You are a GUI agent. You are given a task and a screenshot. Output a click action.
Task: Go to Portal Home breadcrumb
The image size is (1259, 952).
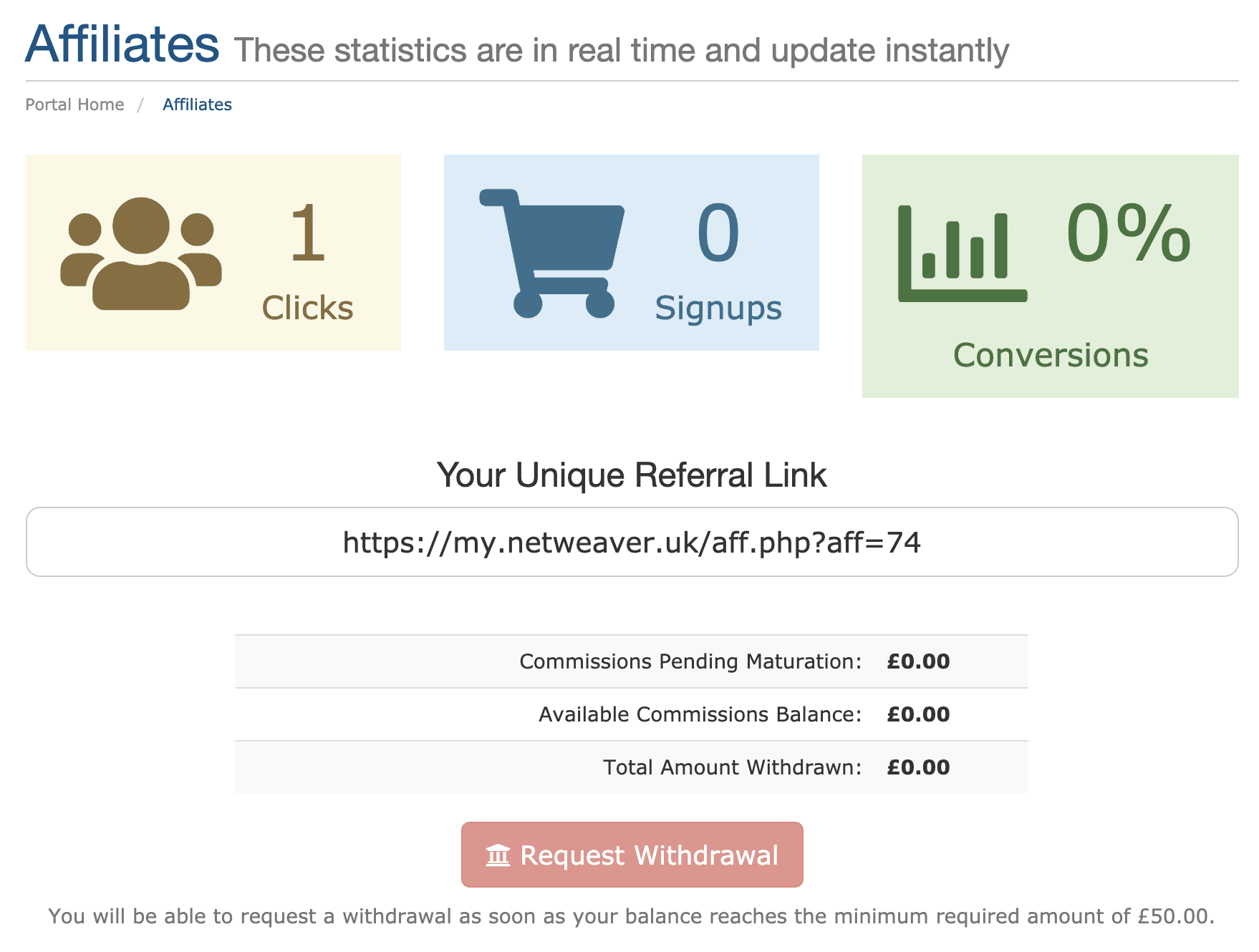point(74,105)
